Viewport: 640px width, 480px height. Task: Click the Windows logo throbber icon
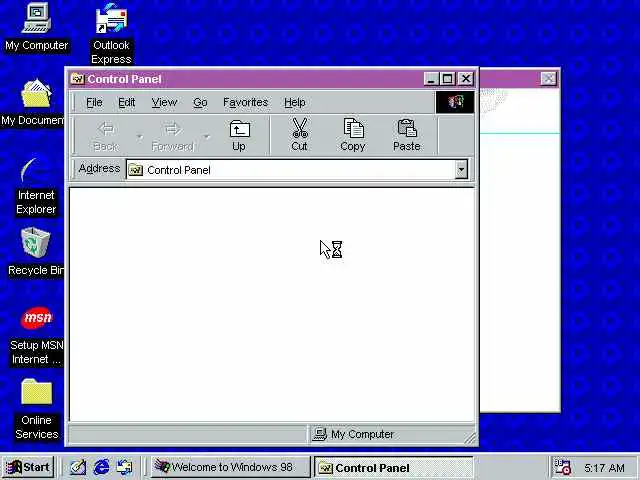pyautogui.click(x=455, y=102)
